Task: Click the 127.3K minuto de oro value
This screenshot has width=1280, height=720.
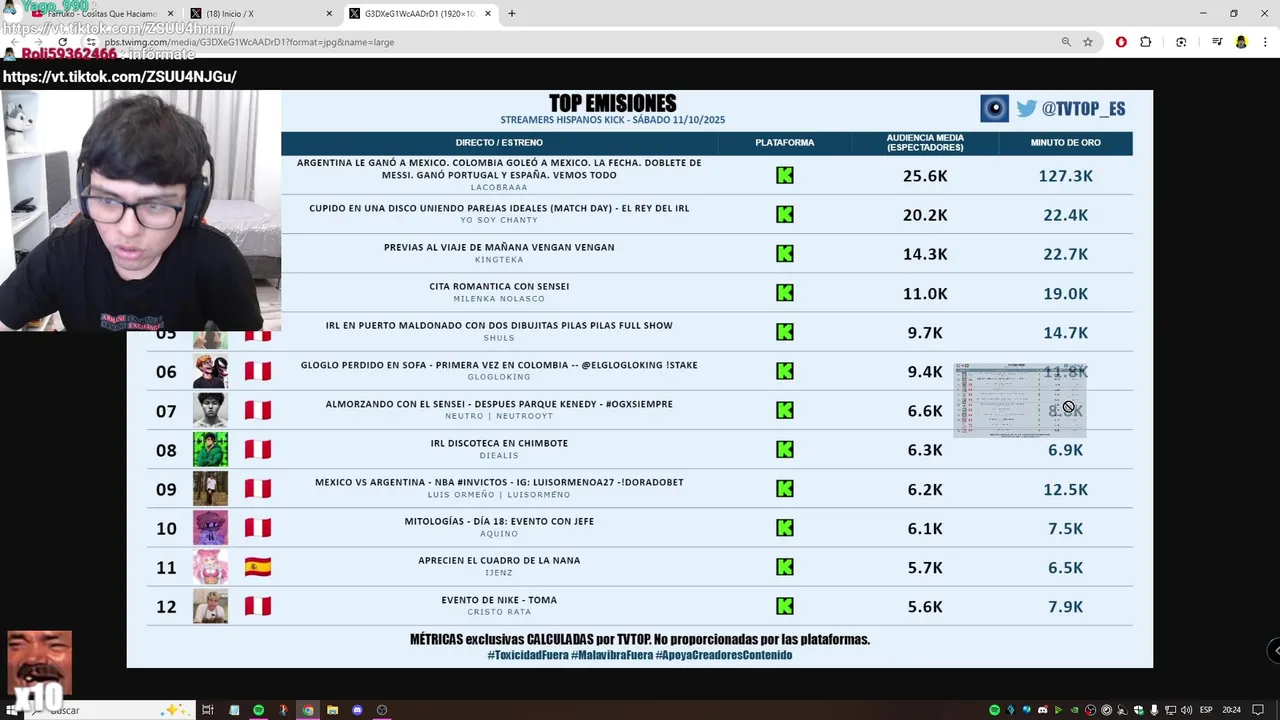Action: click(x=1066, y=176)
